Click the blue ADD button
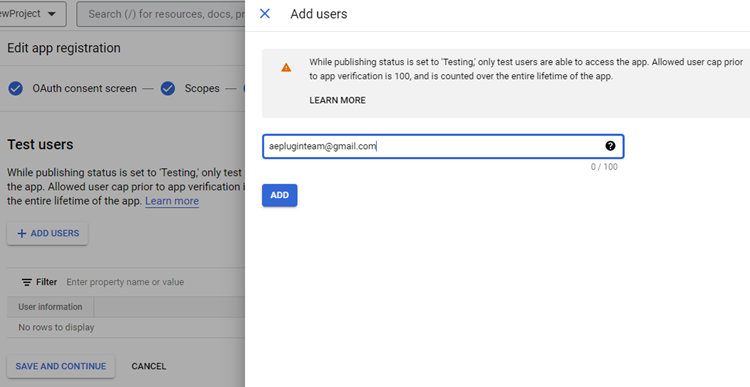 tap(280, 195)
